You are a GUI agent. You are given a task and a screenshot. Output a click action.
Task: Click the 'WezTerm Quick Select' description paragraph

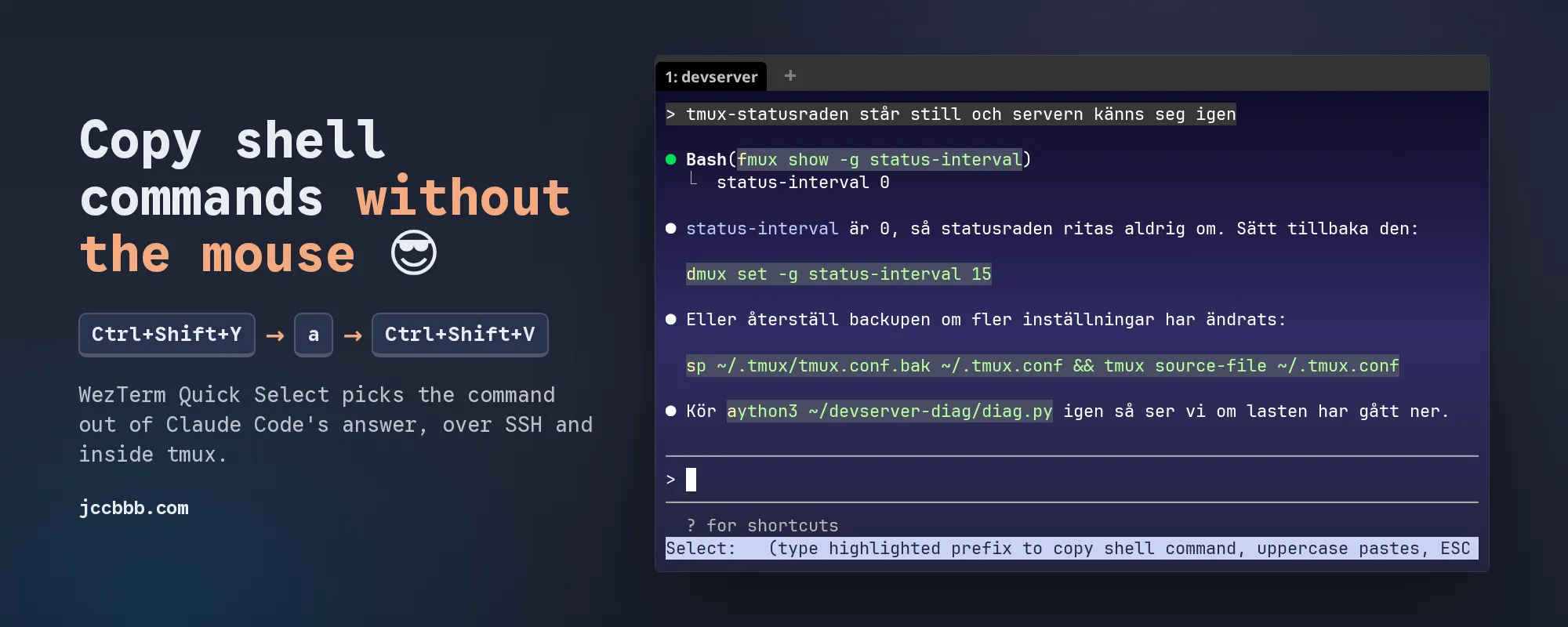pos(336,425)
